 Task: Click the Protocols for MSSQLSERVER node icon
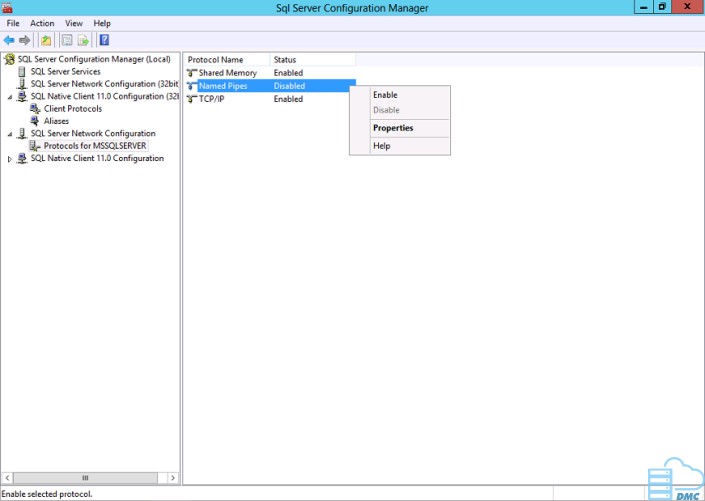(x=35, y=146)
